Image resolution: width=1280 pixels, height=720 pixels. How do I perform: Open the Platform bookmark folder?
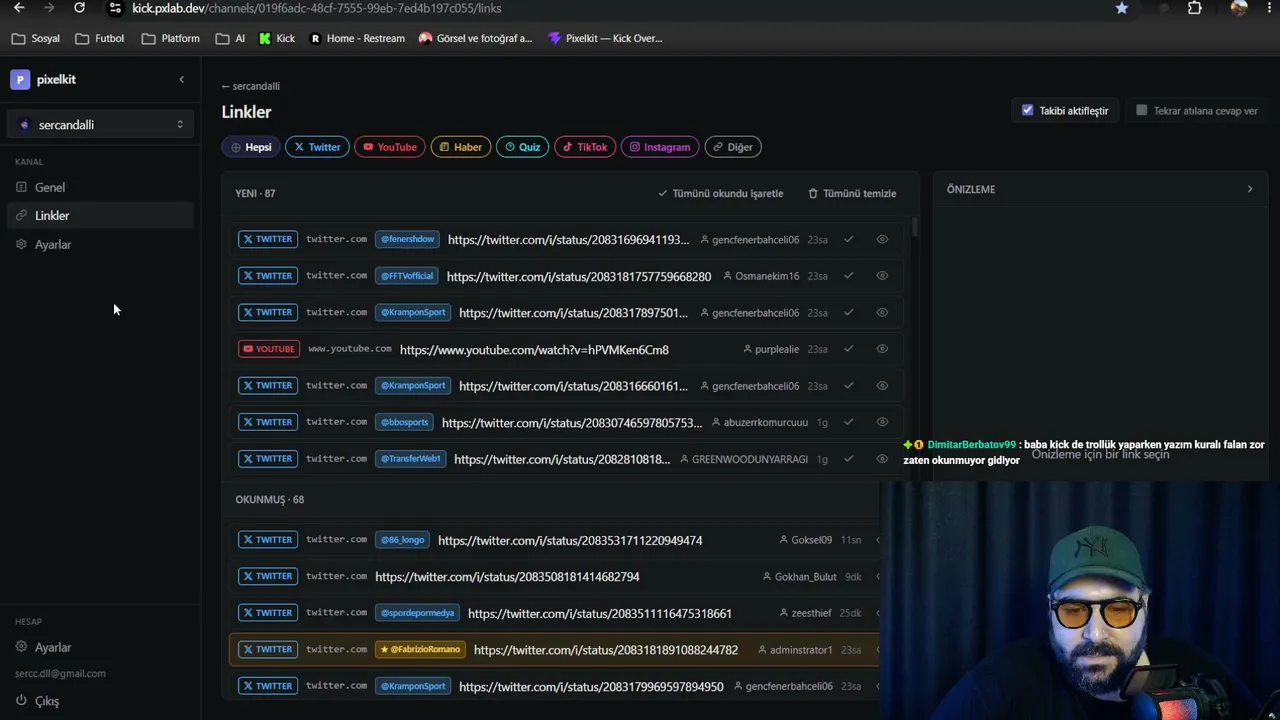point(171,38)
